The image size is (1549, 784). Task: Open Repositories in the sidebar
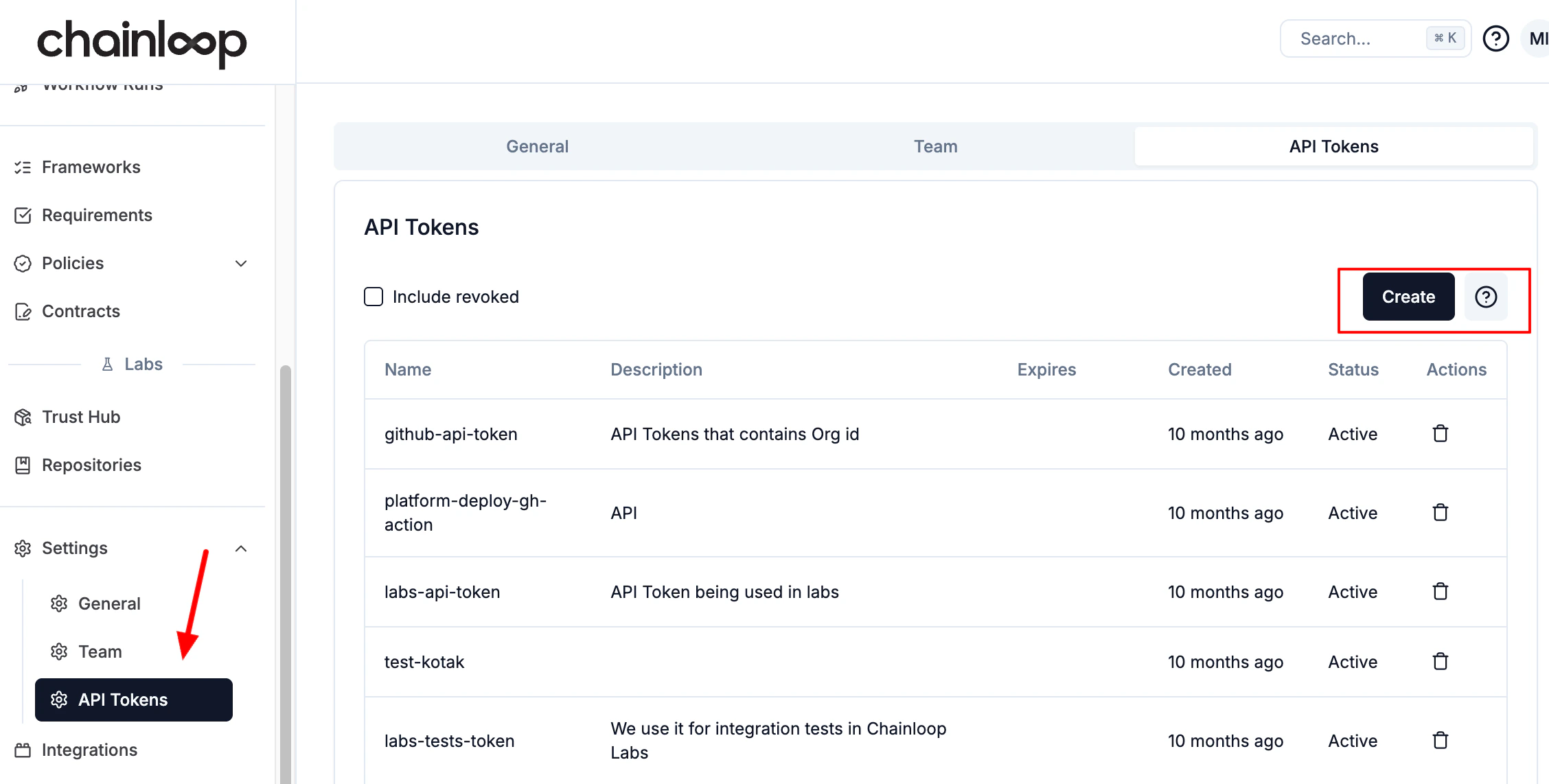click(x=91, y=465)
